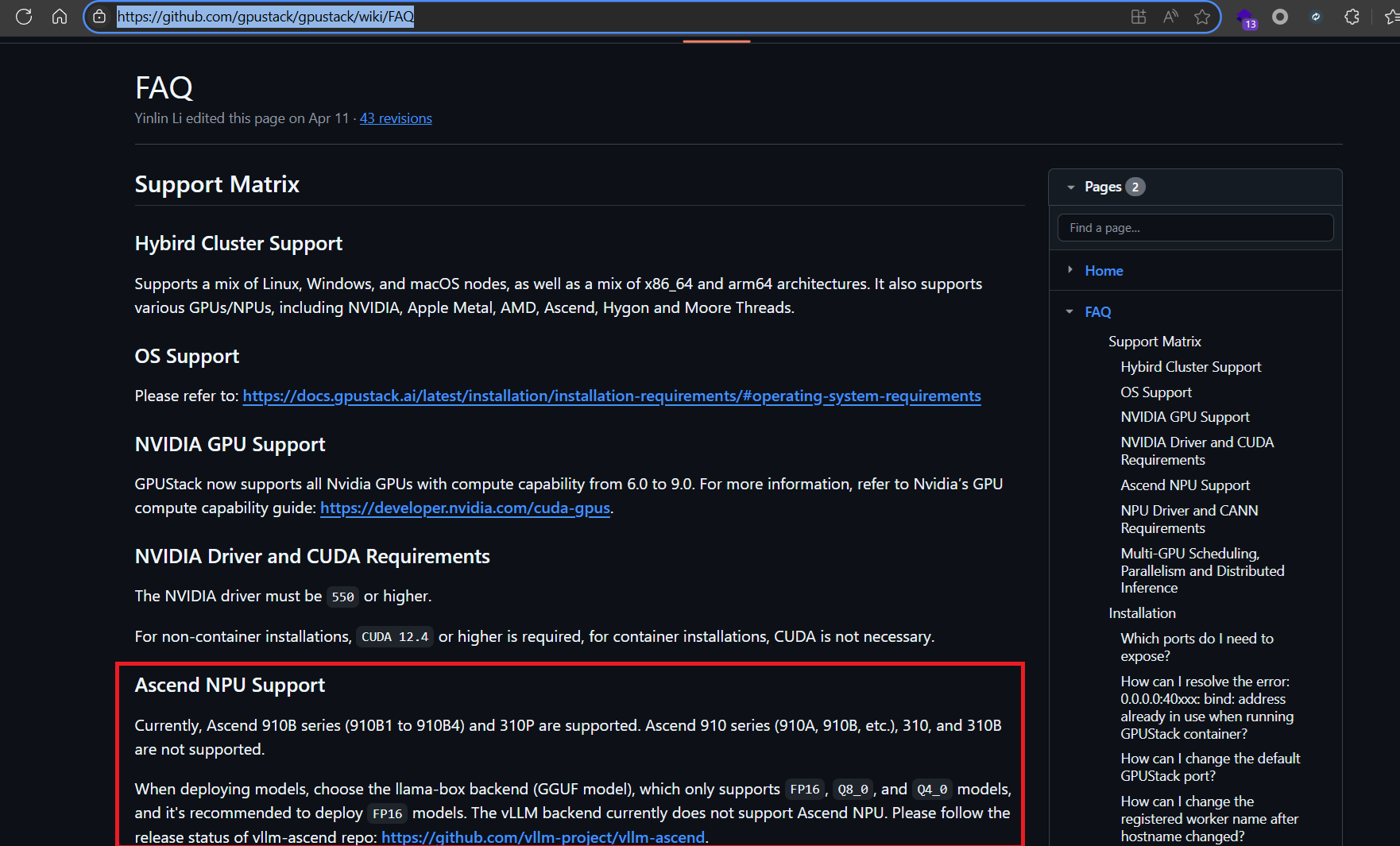
Task: Click the NVIDIA Driver and CUDA Requirements heading
Action: (x=312, y=556)
